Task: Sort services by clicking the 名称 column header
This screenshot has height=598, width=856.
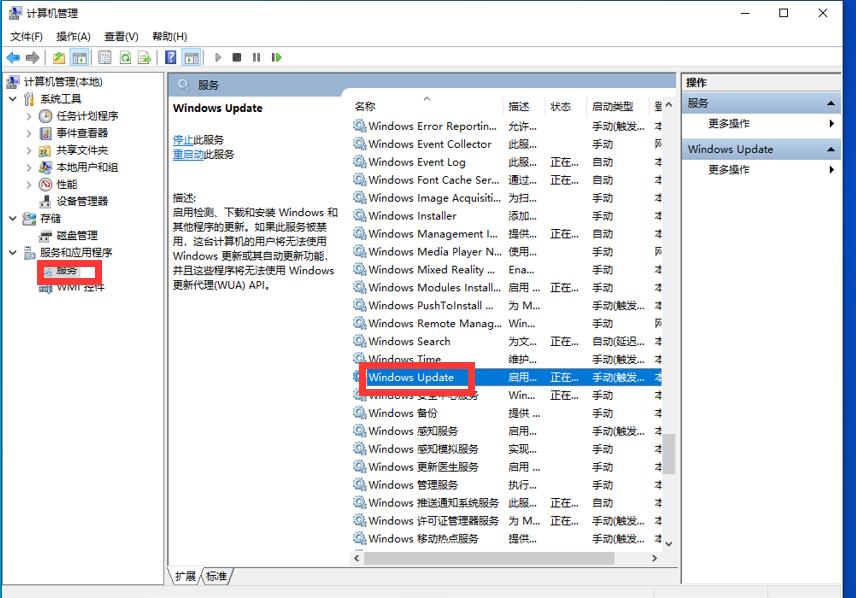Action: tap(390, 105)
